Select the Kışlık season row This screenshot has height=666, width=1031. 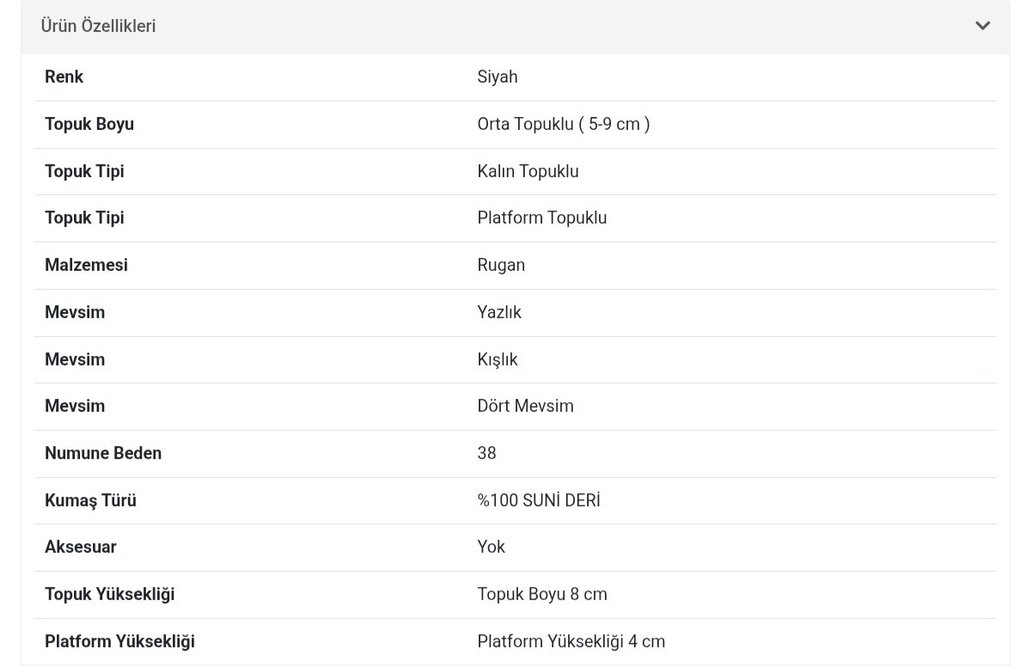click(x=497, y=359)
